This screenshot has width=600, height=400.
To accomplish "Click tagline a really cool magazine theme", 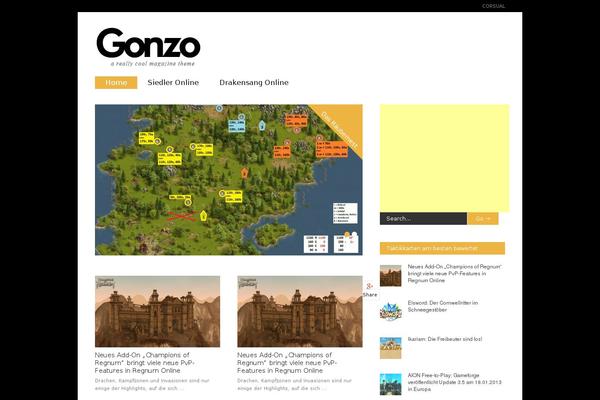I will [x=153, y=64].
